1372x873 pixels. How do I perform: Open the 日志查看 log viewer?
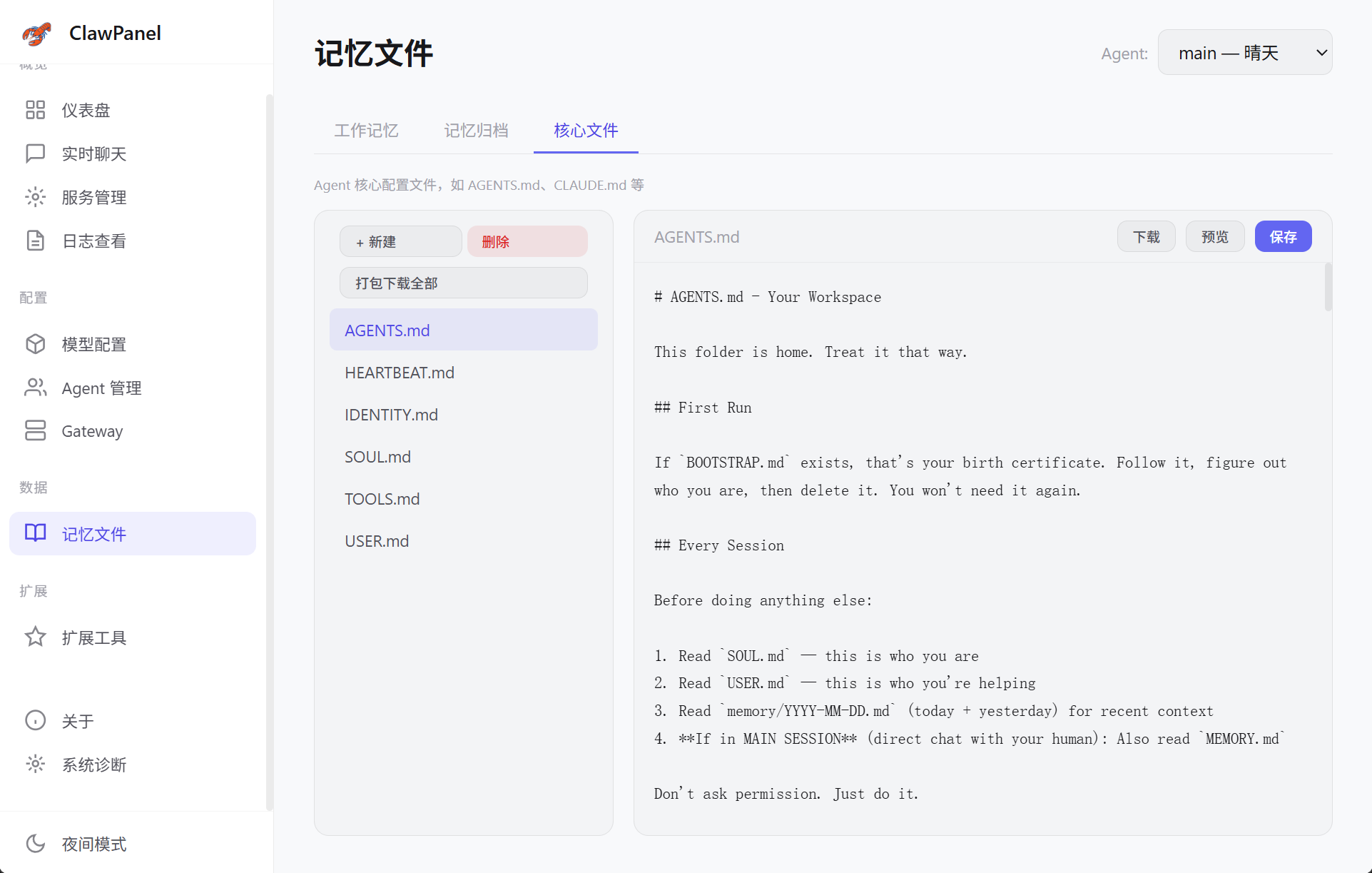click(x=93, y=241)
